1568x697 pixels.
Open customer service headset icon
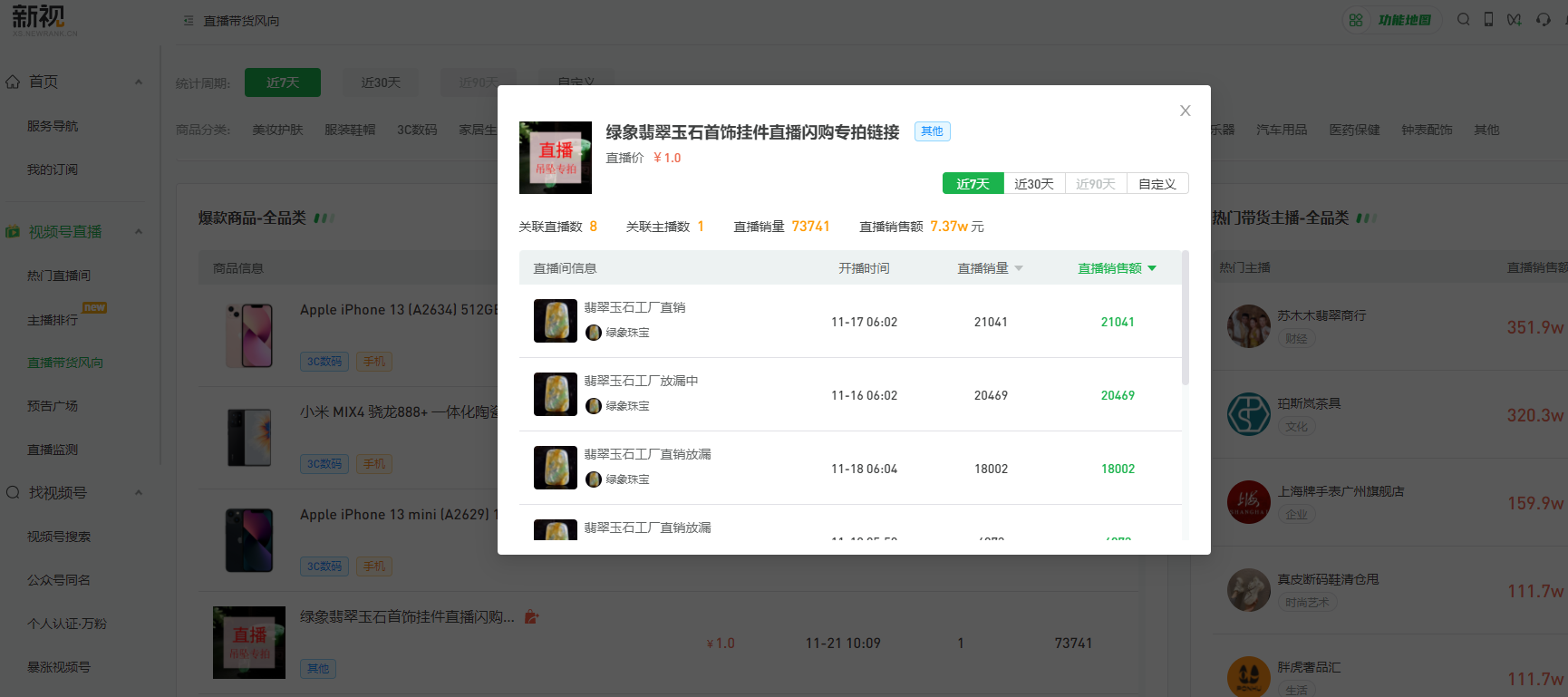1544,19
